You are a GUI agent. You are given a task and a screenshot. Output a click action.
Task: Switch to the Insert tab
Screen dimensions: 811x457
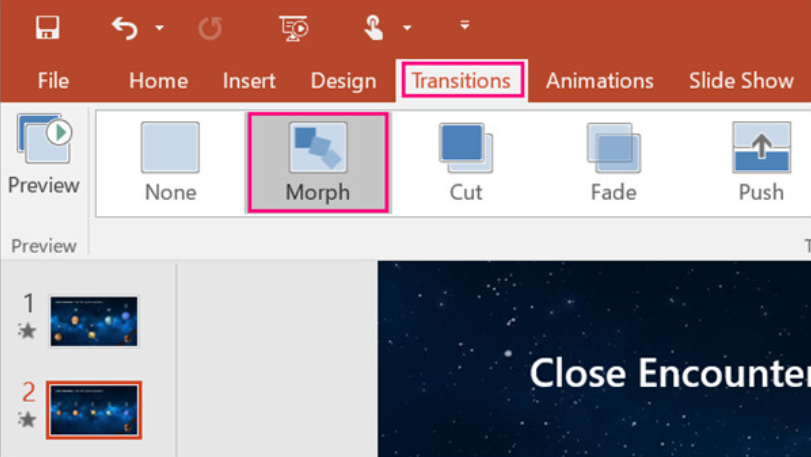(x=249, y=81)
